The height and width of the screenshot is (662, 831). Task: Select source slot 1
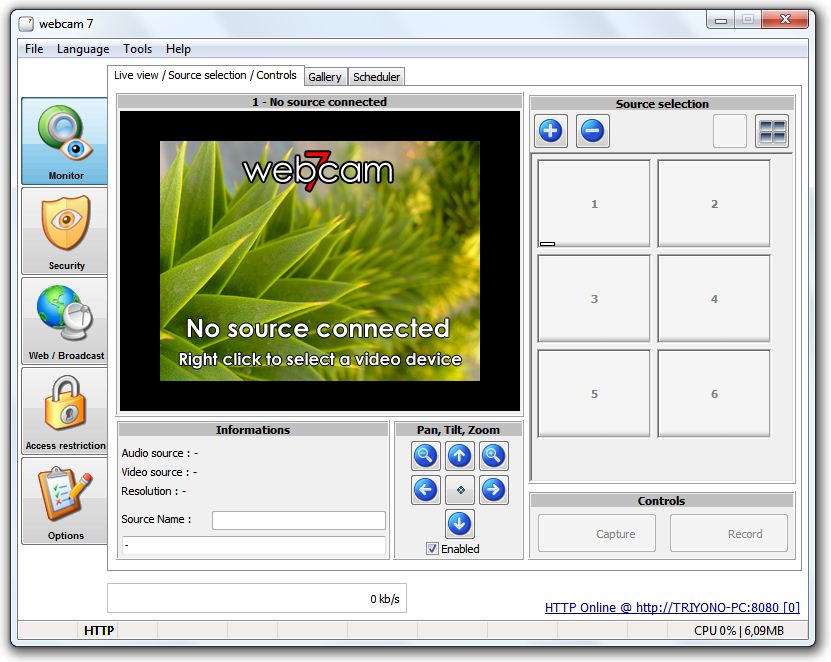coord(594,204)
